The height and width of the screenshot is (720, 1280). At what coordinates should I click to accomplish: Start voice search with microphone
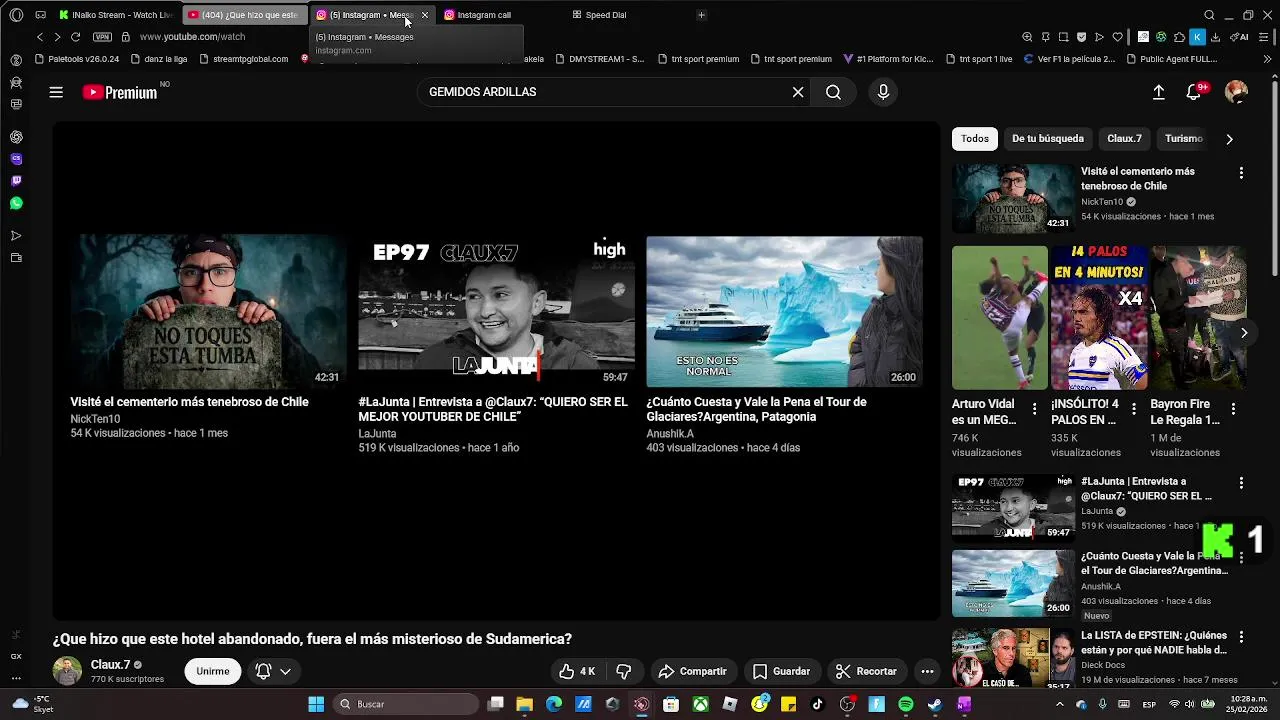click(883, 92)
